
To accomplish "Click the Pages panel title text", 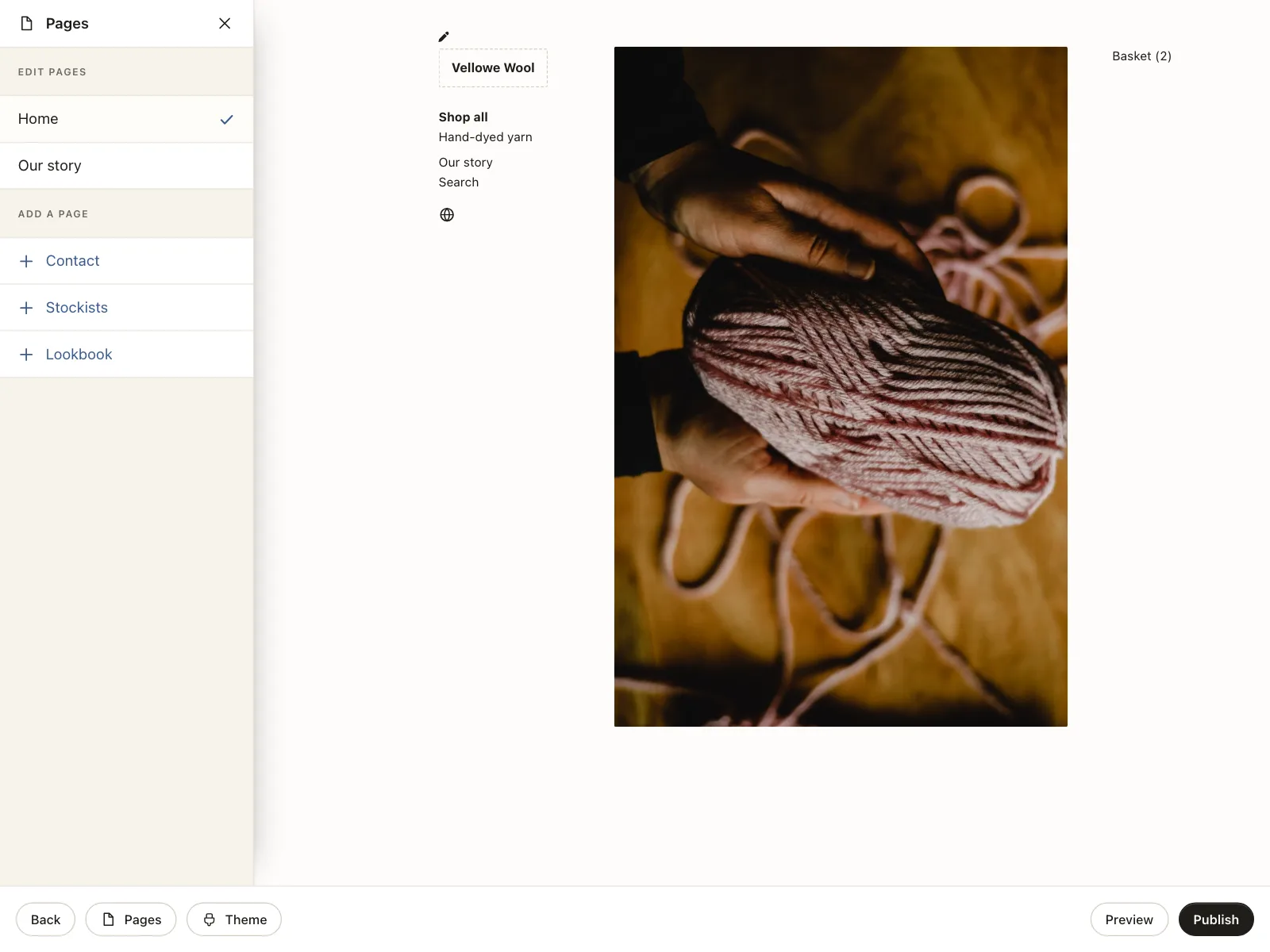I will (x=67, y=24).
